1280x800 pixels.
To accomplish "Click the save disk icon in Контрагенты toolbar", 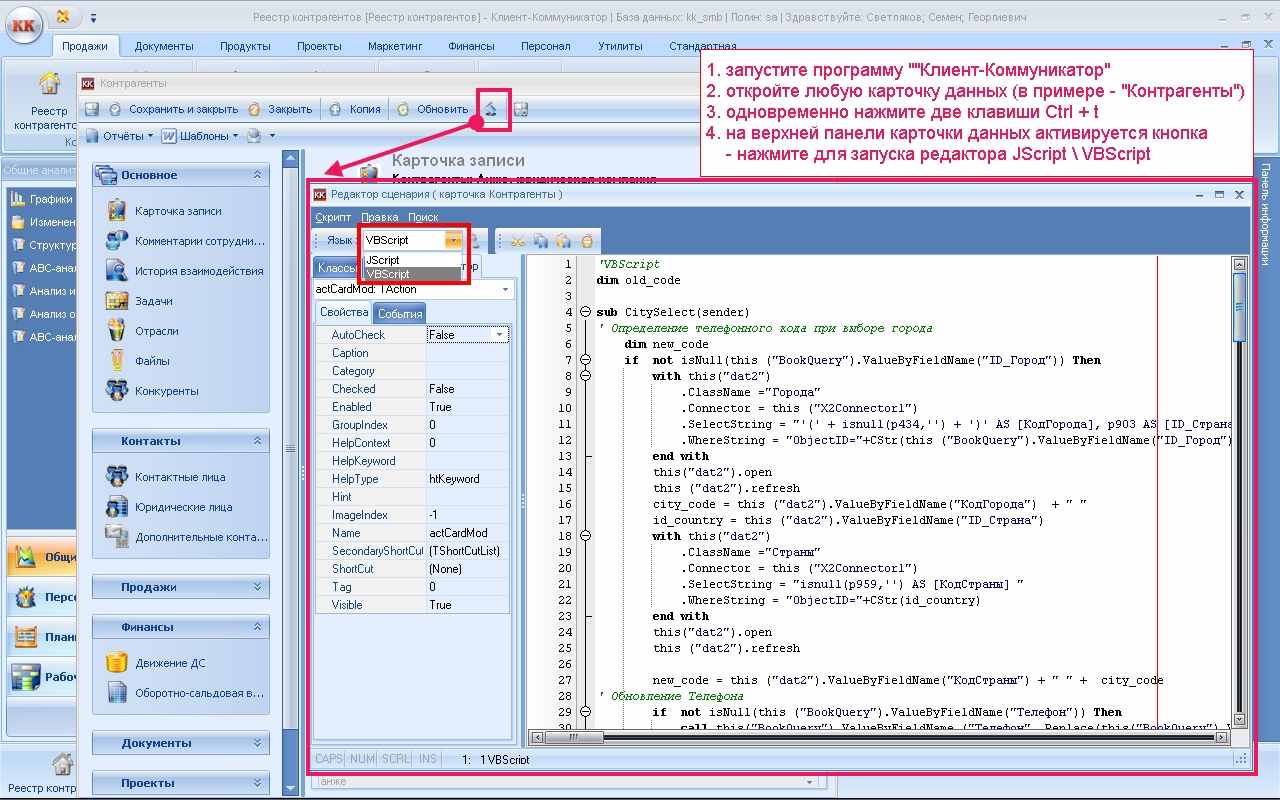I will pyautogui.click(x=92, y=109).
